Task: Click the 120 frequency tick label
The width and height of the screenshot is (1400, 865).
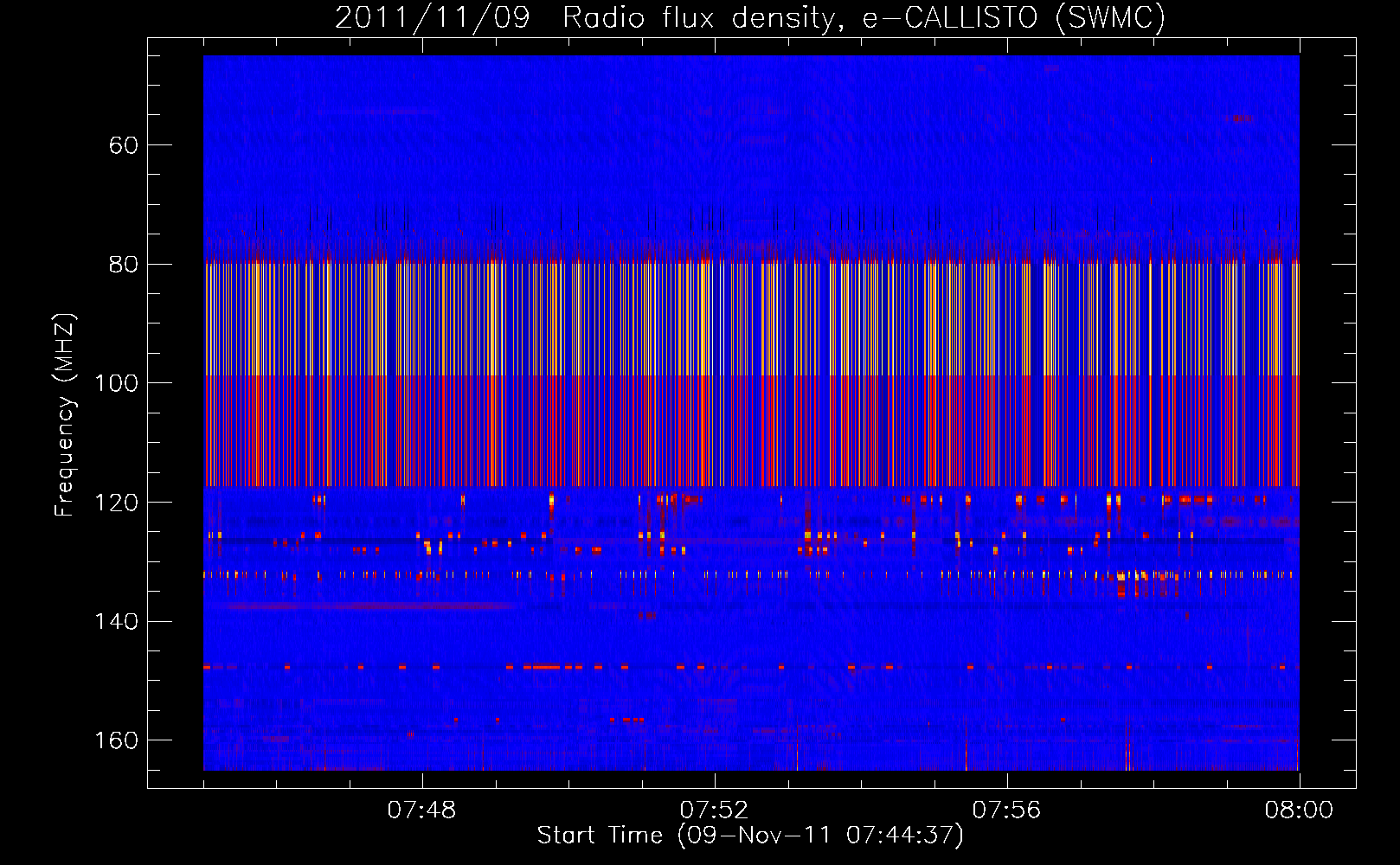Action: tap(117, 503)
